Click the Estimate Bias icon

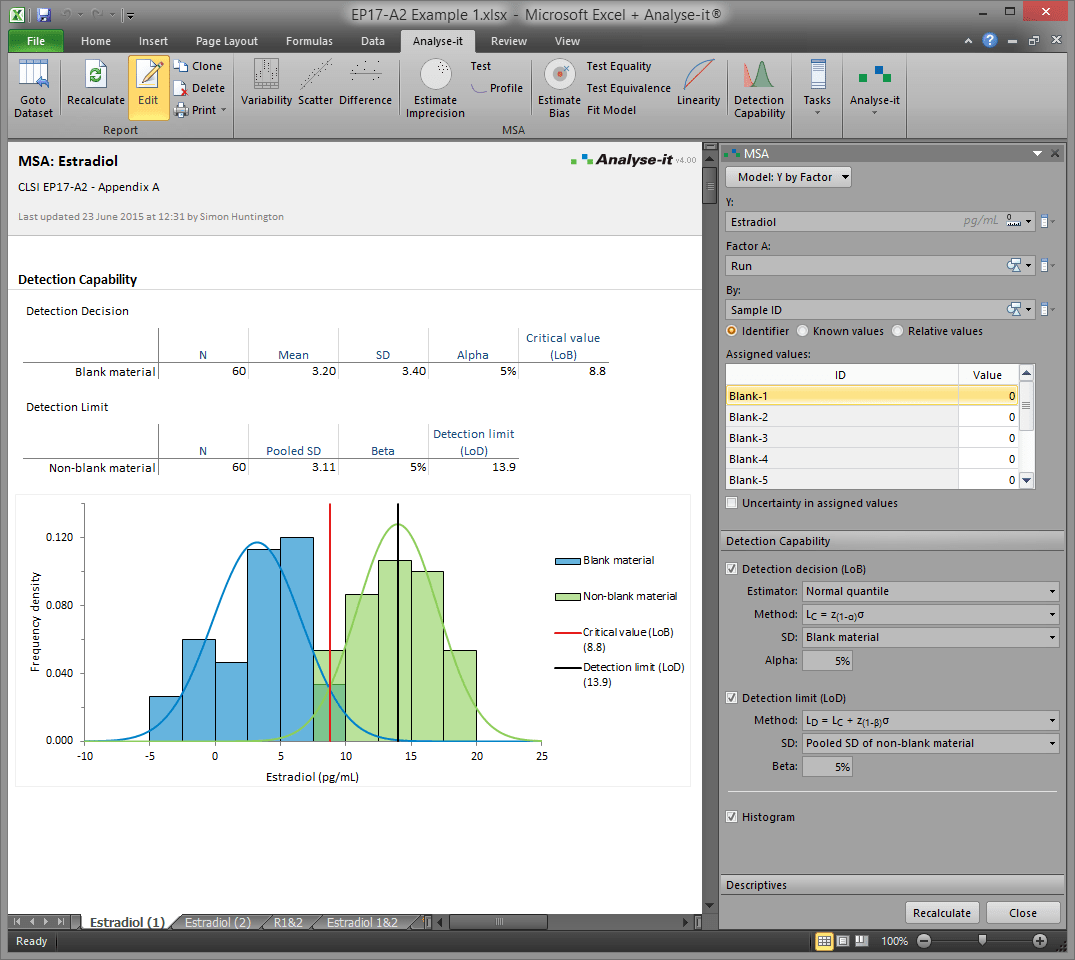[559, 88]
